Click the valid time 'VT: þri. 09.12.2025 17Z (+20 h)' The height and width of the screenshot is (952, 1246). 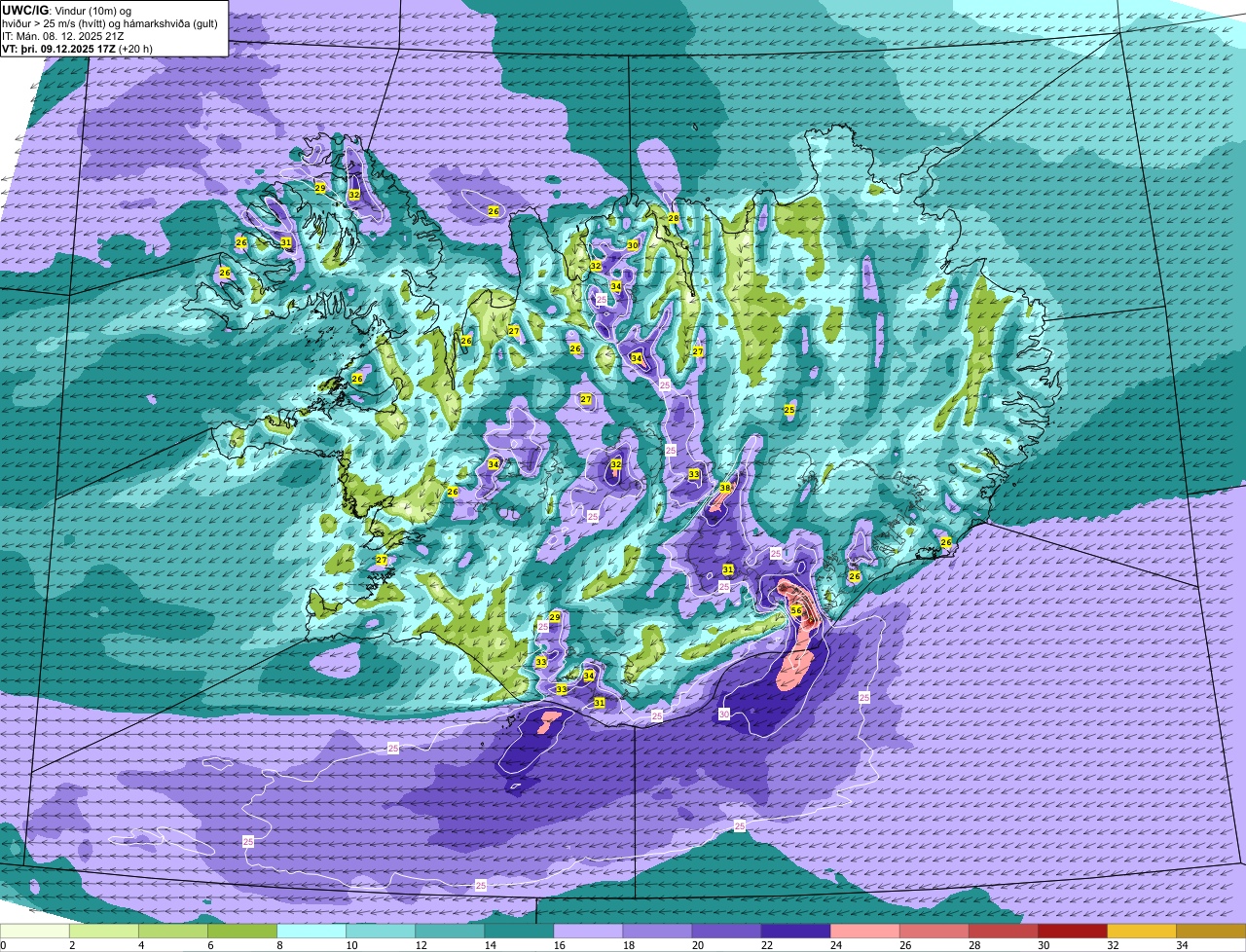pos(77,49)
